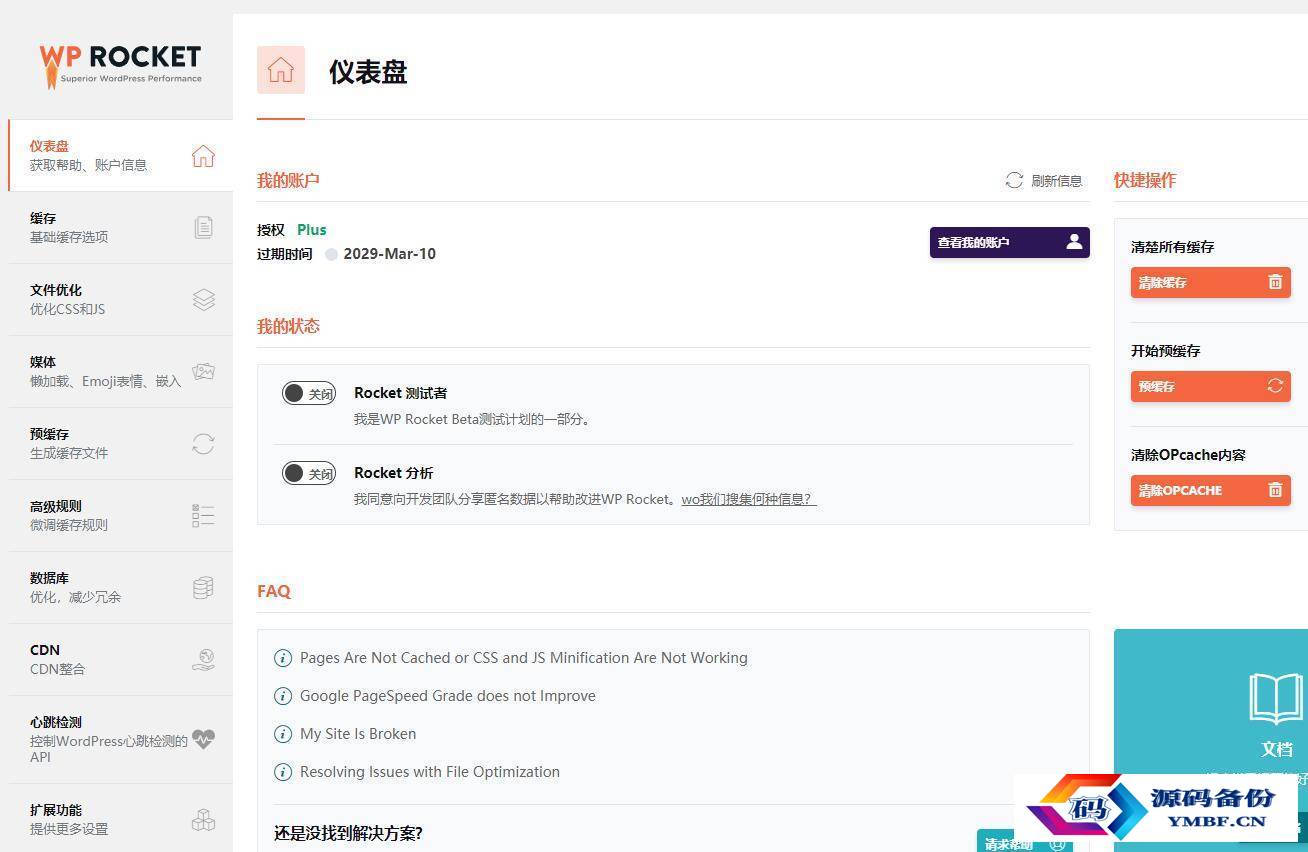
Task: Click the list icon in 高级规则 item
Action: (203, 516)
